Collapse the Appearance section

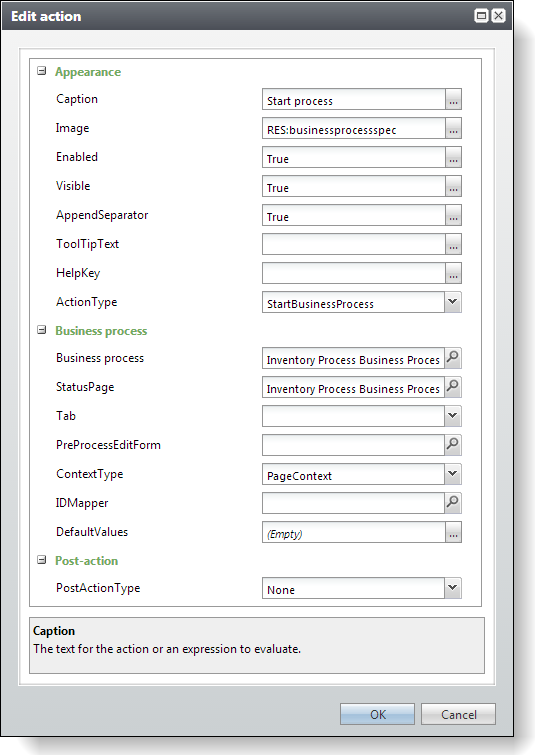click(42, 71)
